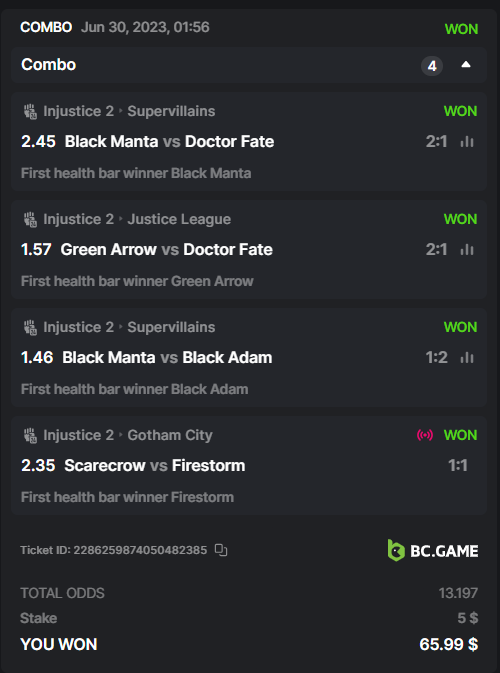Select the Green Arrow vs Doctor Fate match title

pos(167,249)
